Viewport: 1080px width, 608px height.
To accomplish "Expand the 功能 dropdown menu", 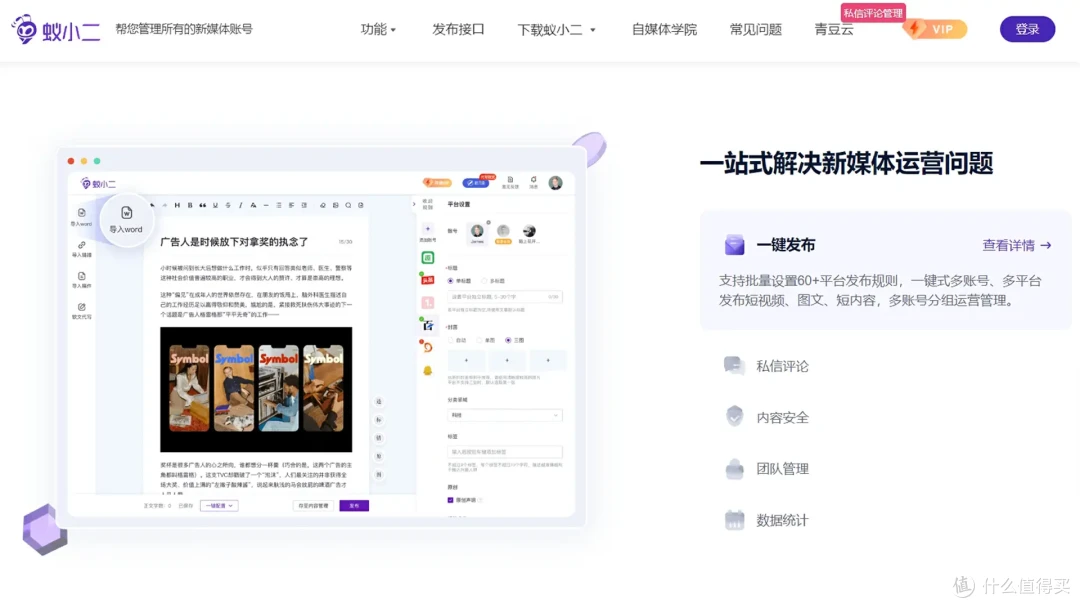I will pyautogui.click(x=378, y=30).
